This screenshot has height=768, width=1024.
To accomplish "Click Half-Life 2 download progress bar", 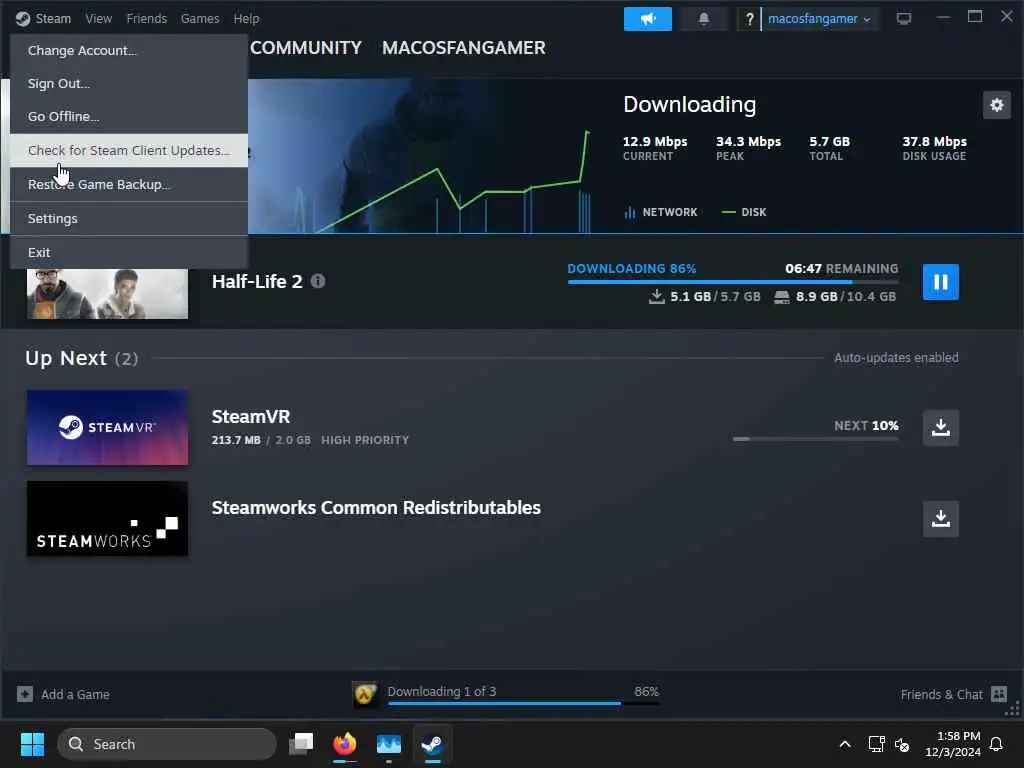I will [x=733, y=282].
